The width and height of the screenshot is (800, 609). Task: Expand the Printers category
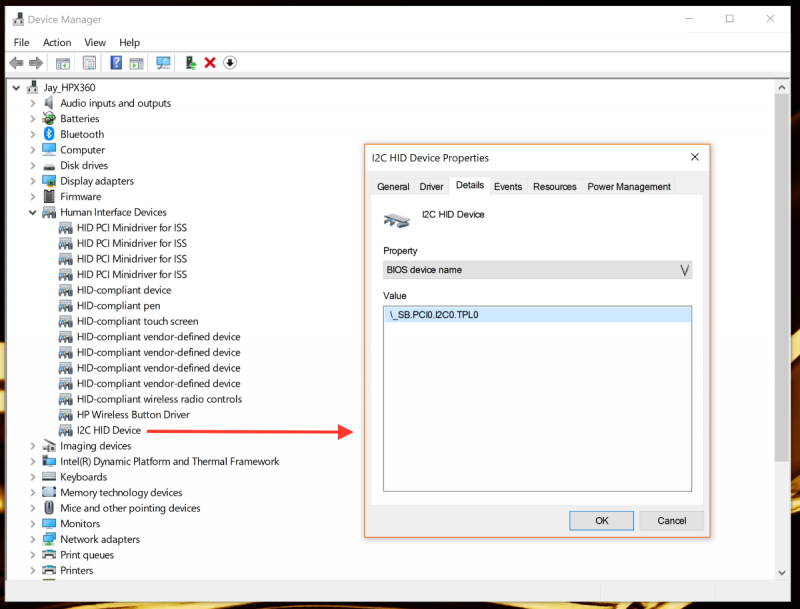pyautogui.click(x=33, y=570)
